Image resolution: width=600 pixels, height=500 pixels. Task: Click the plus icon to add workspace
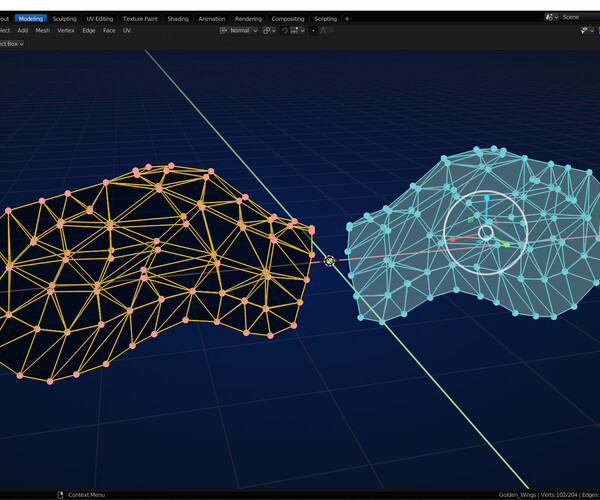click(x=347, y=18)
